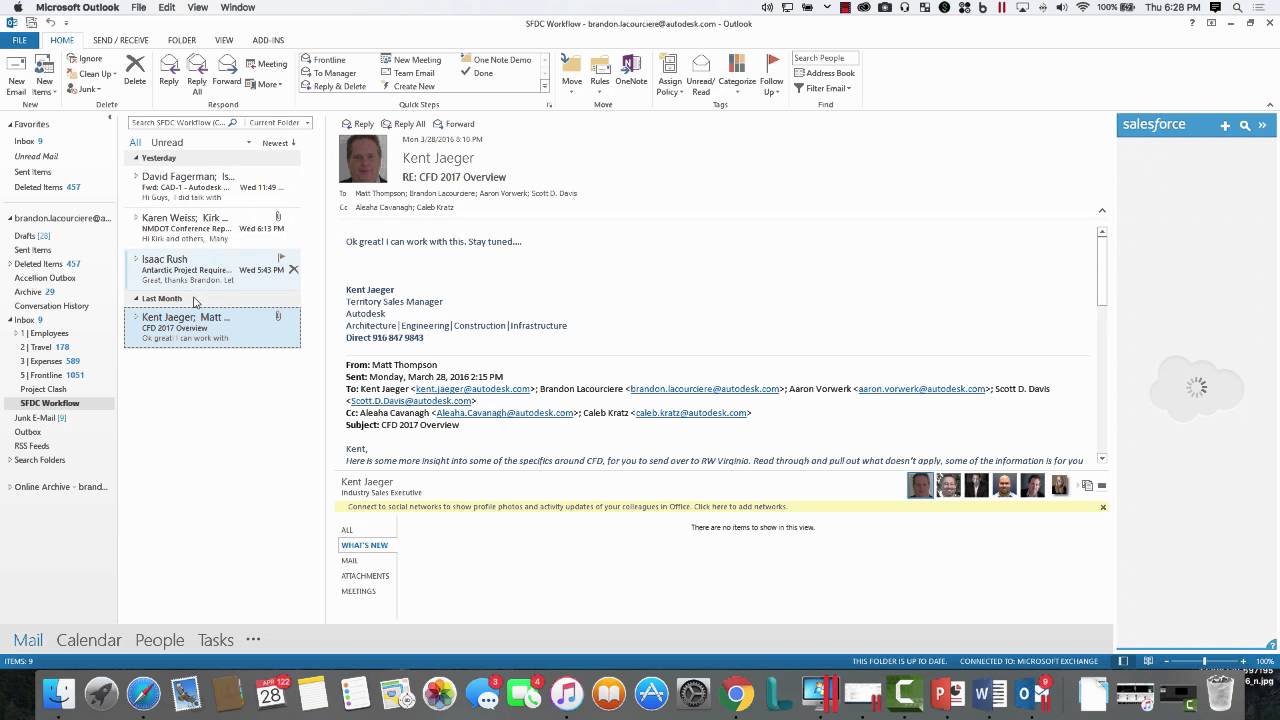Collapse the Yesterday message group
The image size is (1280, 720).
click(x=137, y=158)
